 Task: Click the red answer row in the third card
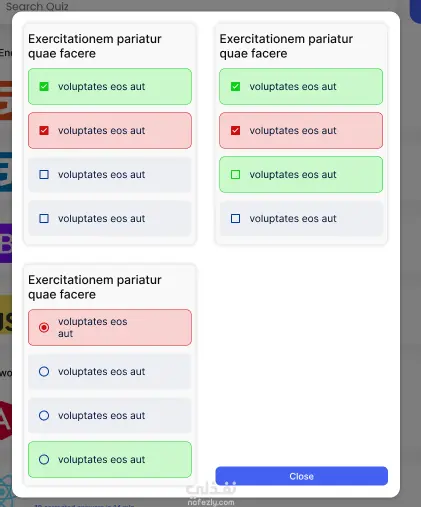click(110, 327)
